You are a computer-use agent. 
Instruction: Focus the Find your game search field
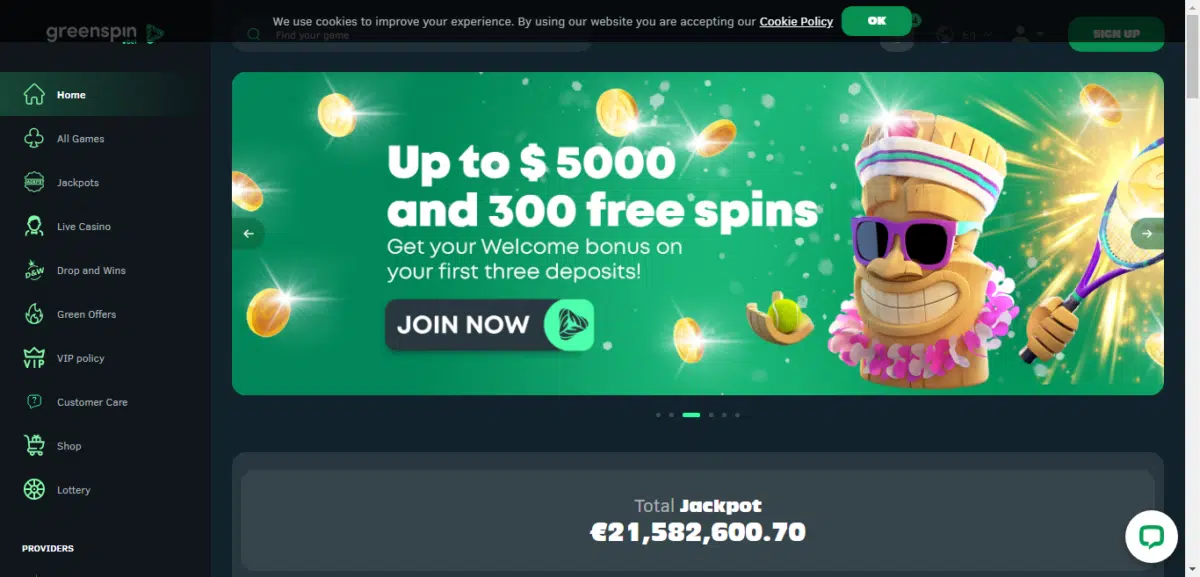point(412,35)
